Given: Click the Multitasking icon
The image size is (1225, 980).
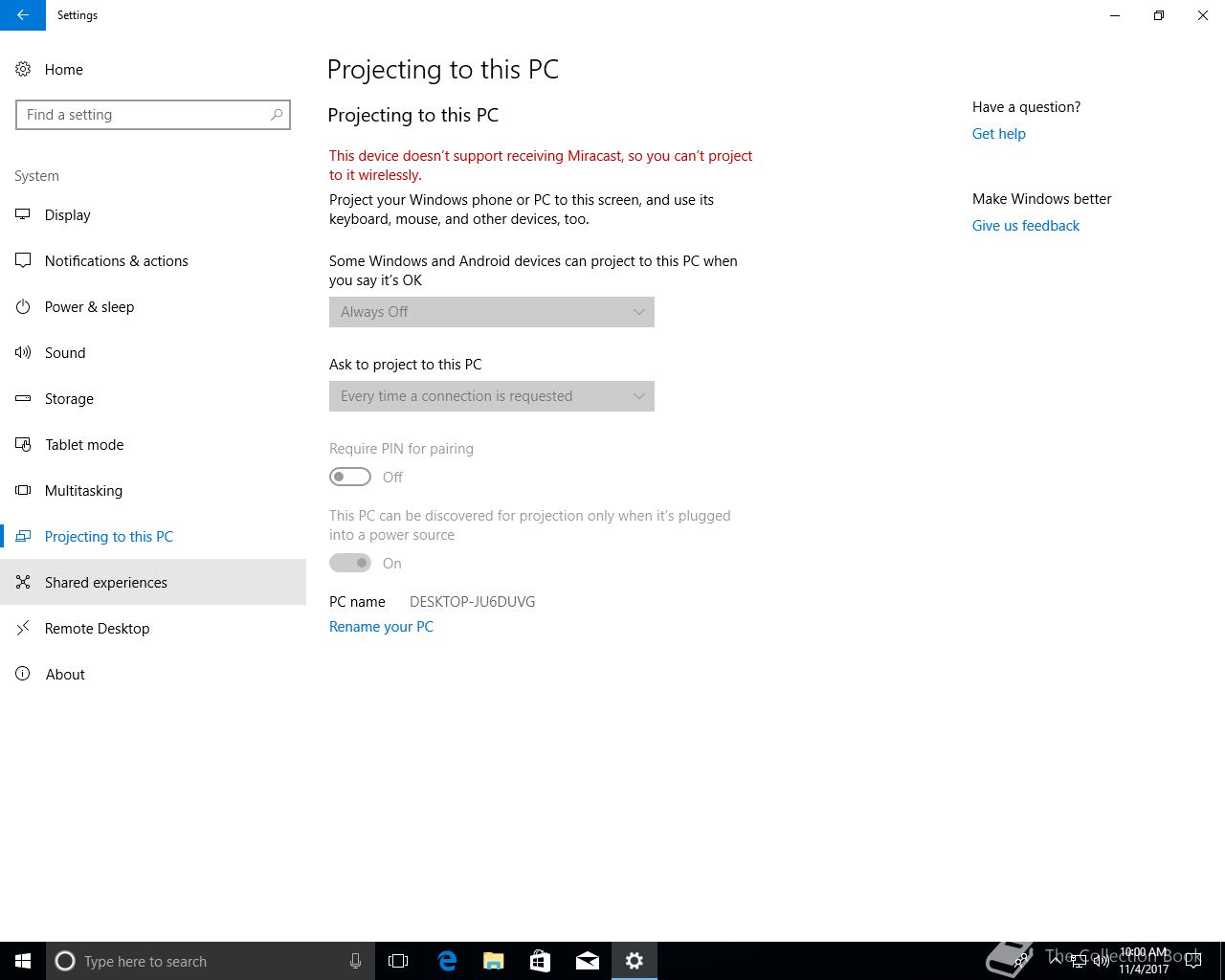Looking at the screenshot, I should click(x=23, y=490).
